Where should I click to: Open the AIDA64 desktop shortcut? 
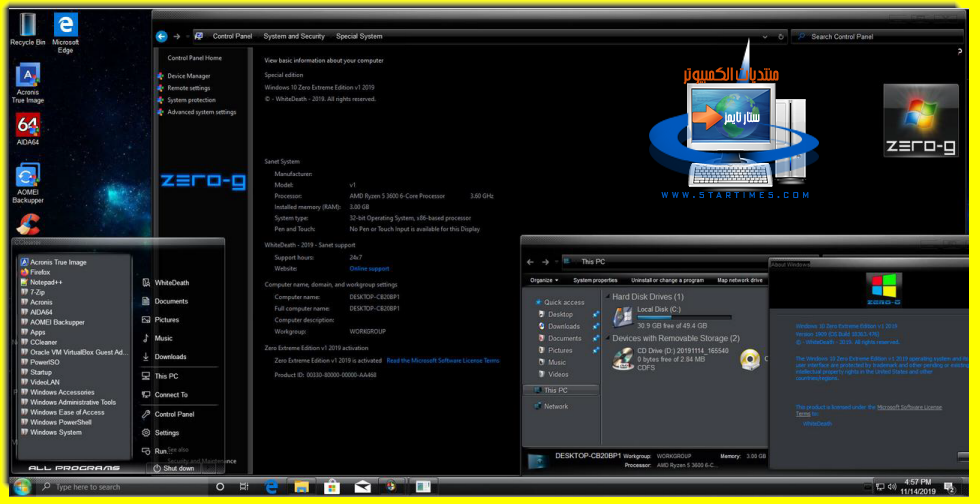[x=28, y=129]
